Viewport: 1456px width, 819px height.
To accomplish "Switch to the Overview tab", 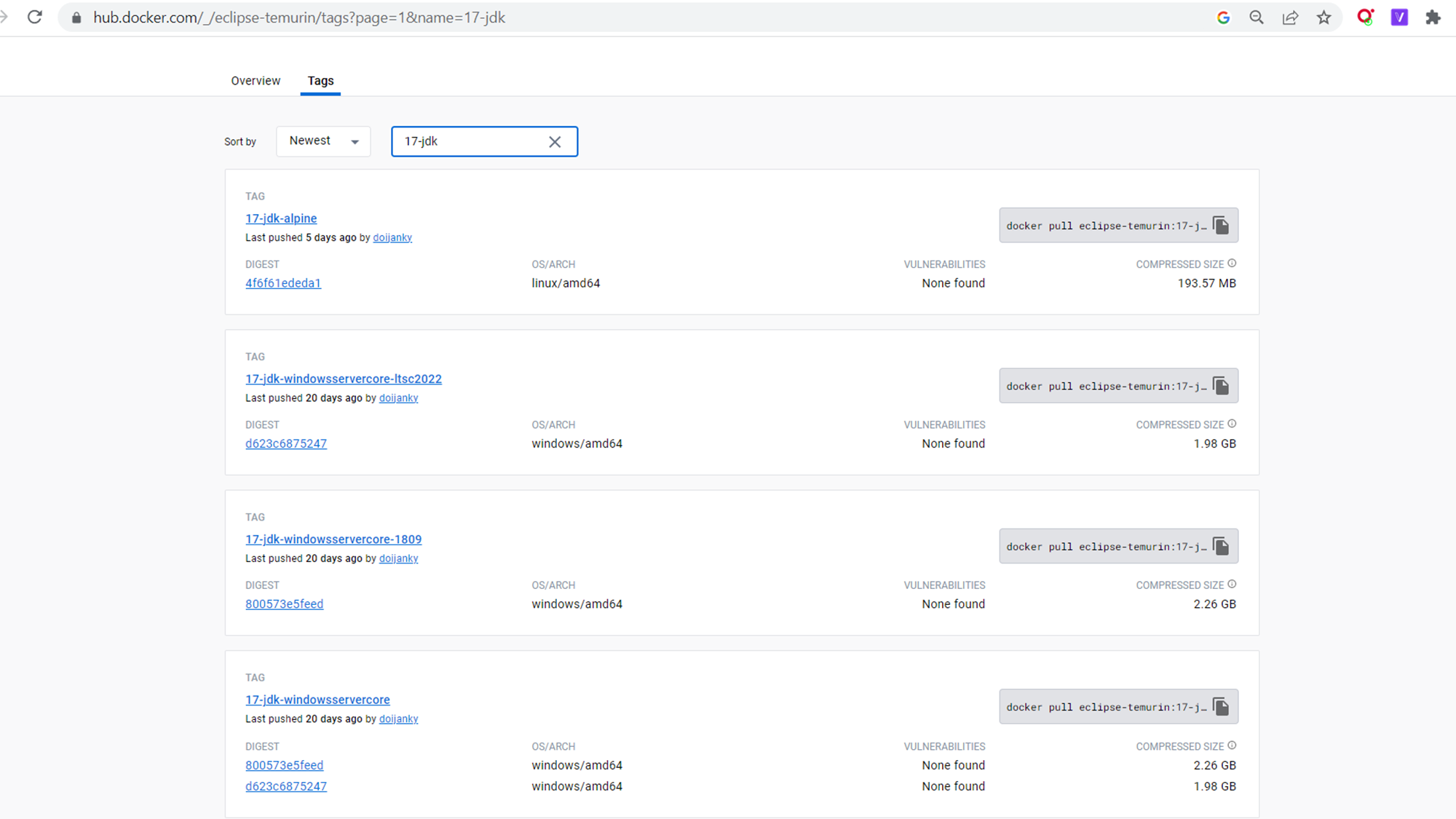I will coord(256,81).
